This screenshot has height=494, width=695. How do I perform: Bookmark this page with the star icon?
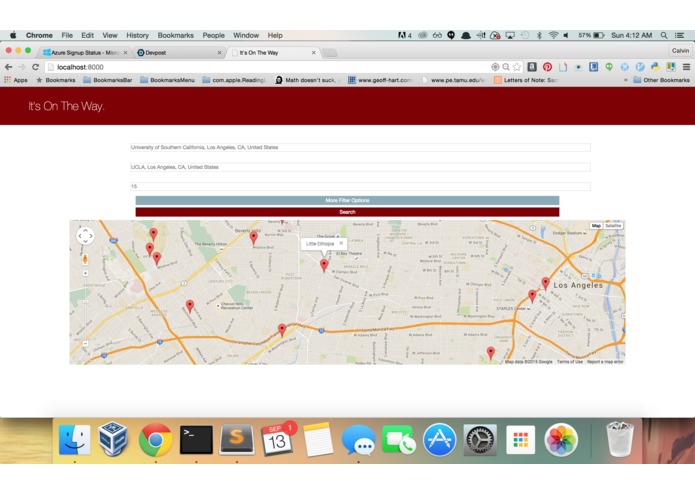517,67
